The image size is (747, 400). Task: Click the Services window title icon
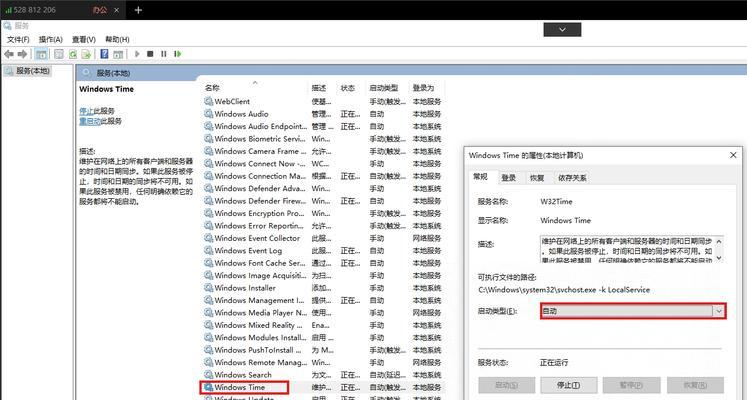point(8,26)
